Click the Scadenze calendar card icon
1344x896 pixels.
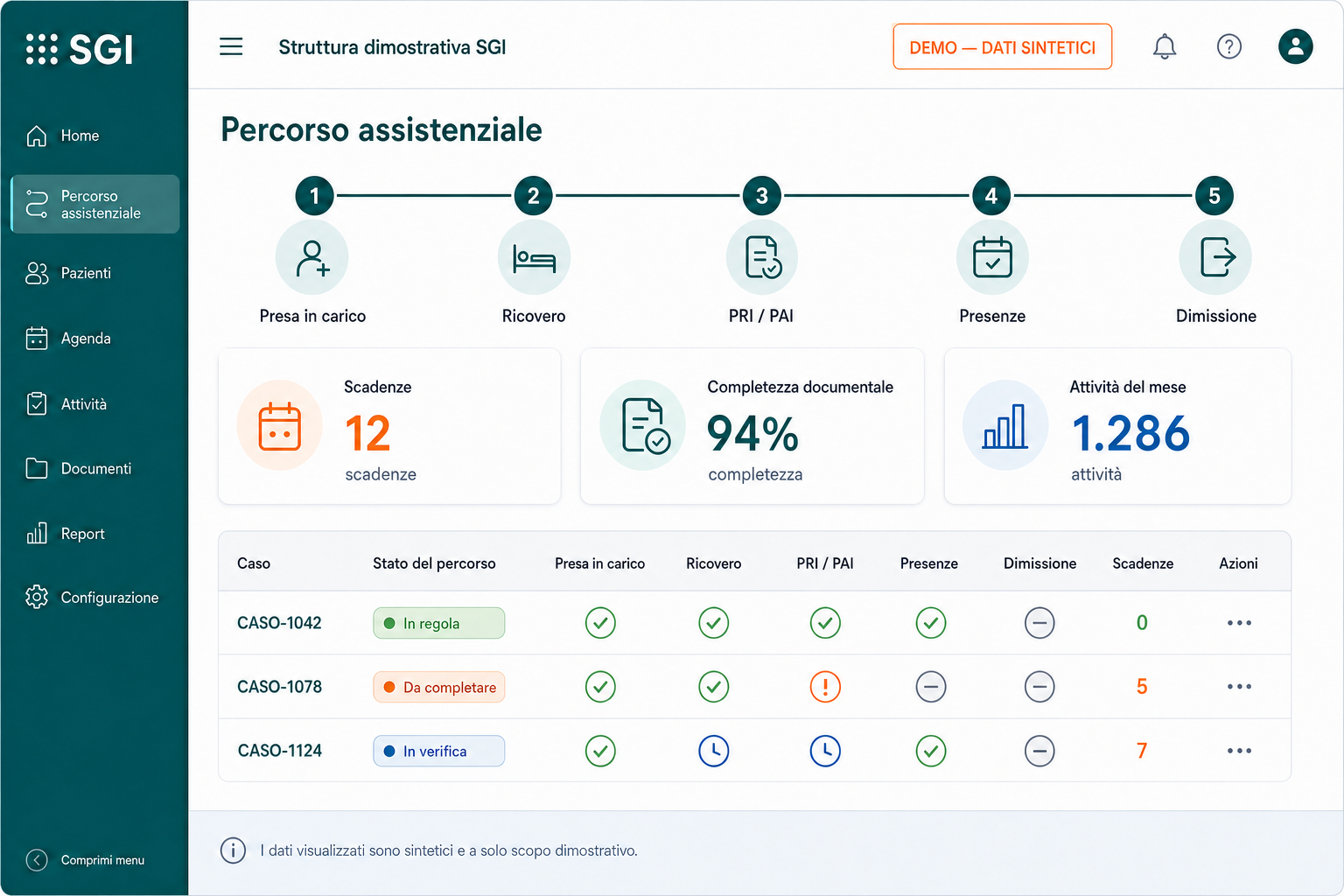click(280, 426)
